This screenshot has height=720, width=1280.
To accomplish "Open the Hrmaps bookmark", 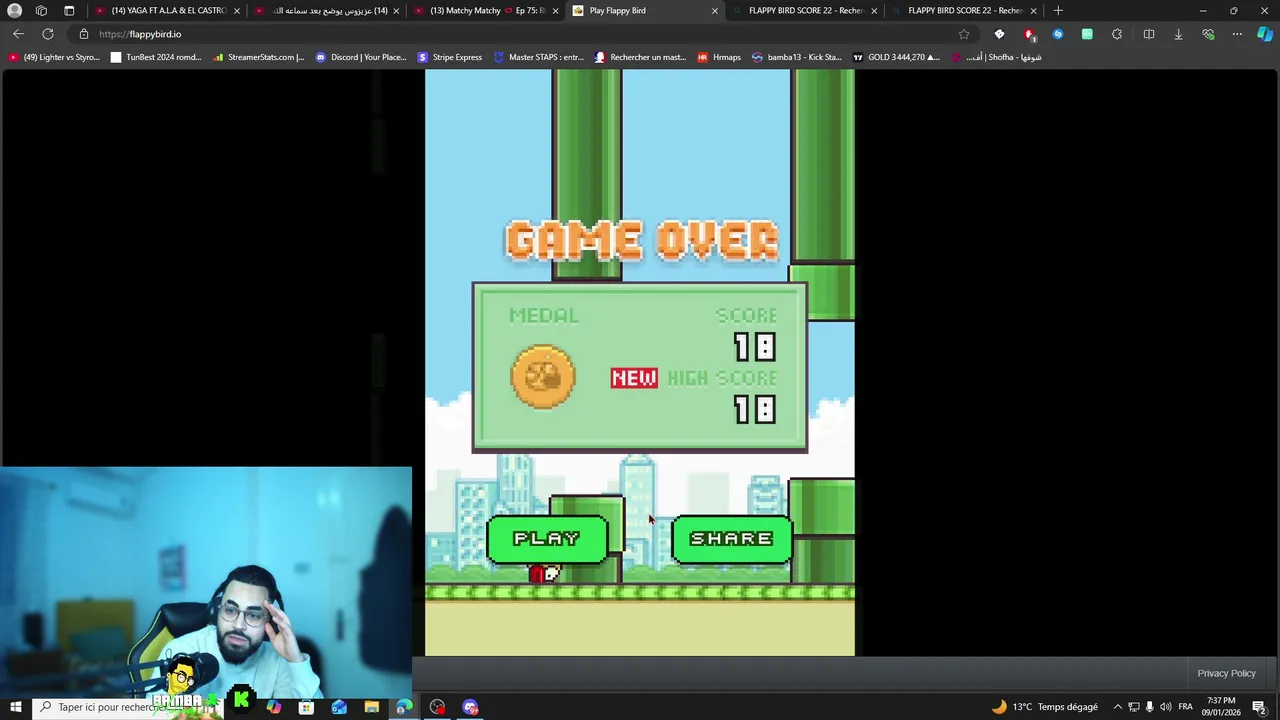I will [x=719, y=57].
